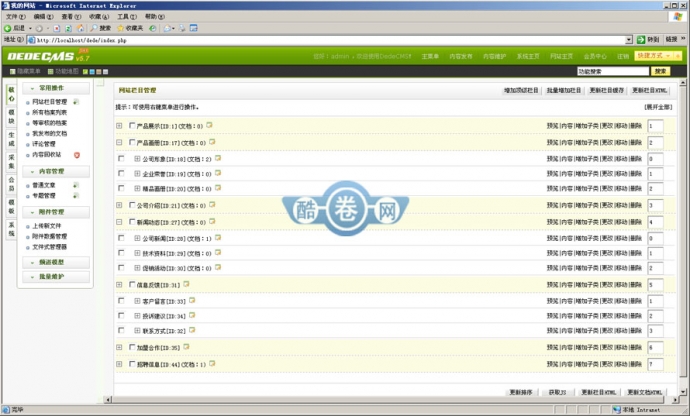This screenshot has width=690, height=416.
Task: Open the Favorites star (收藏夹) button
Action: [x=130, y=28]
